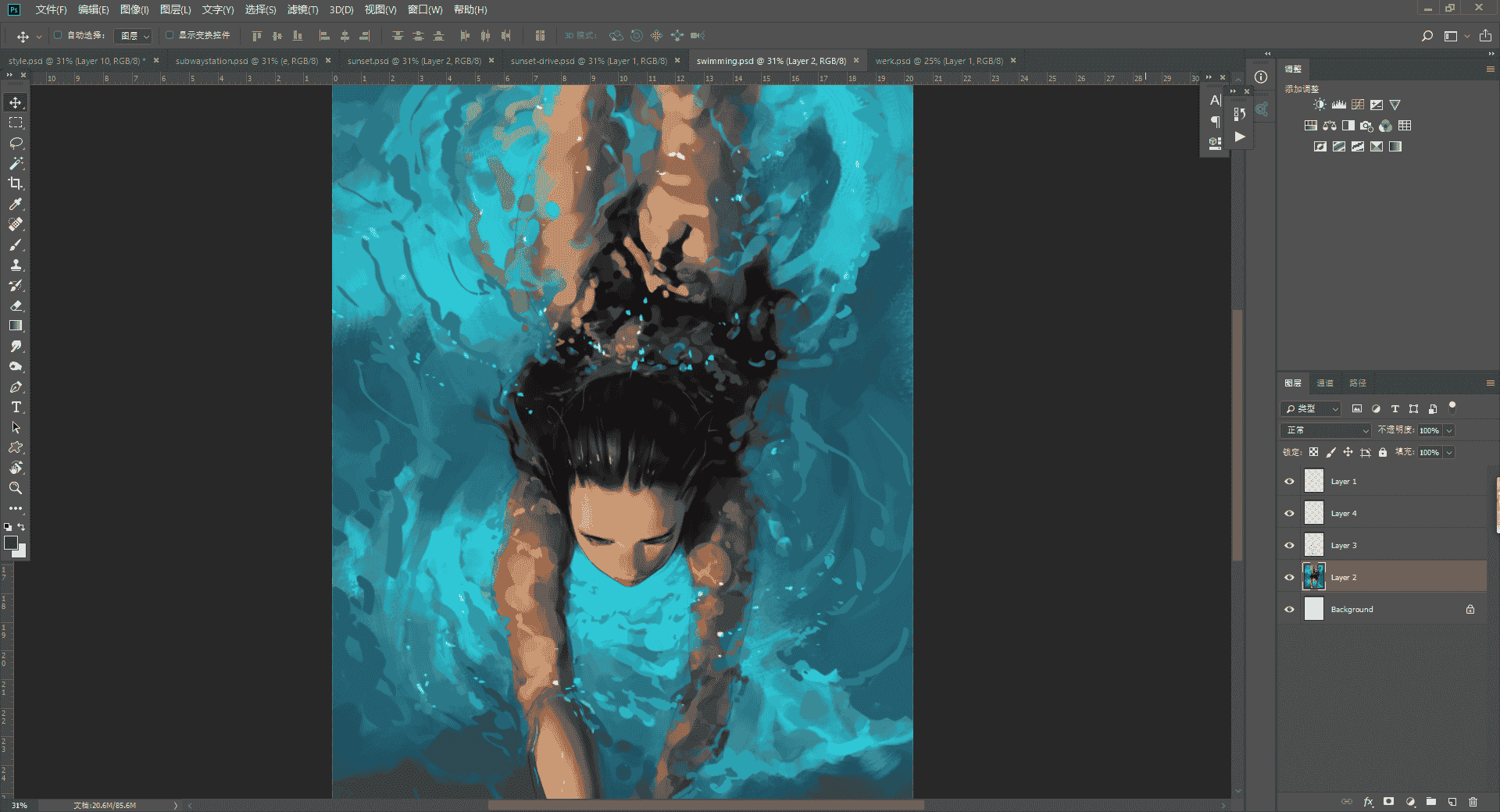Click the zoom percentage field in status bar
1500x812 pixels.
[x=20, y=805]
